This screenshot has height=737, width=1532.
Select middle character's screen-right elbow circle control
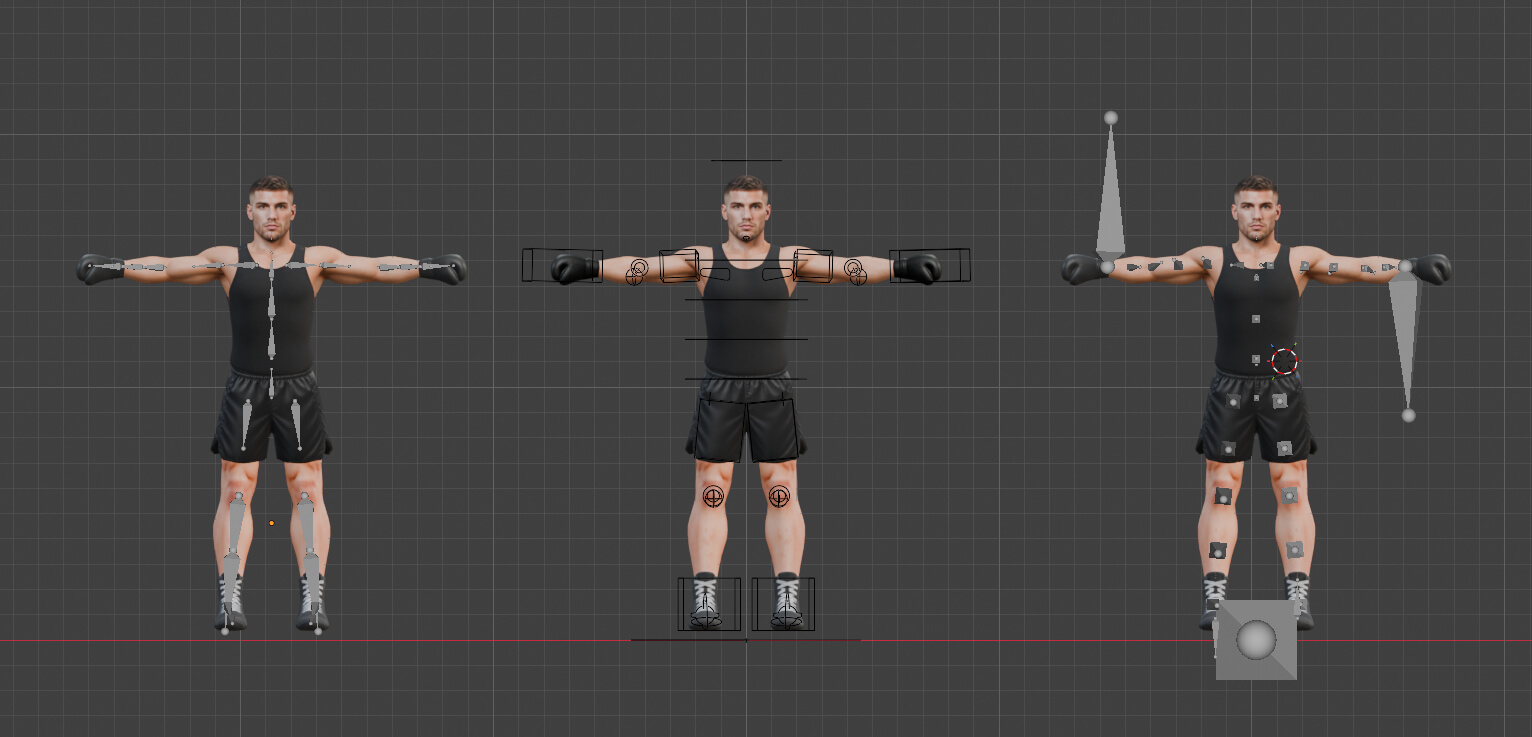click(x=854, y=270)
